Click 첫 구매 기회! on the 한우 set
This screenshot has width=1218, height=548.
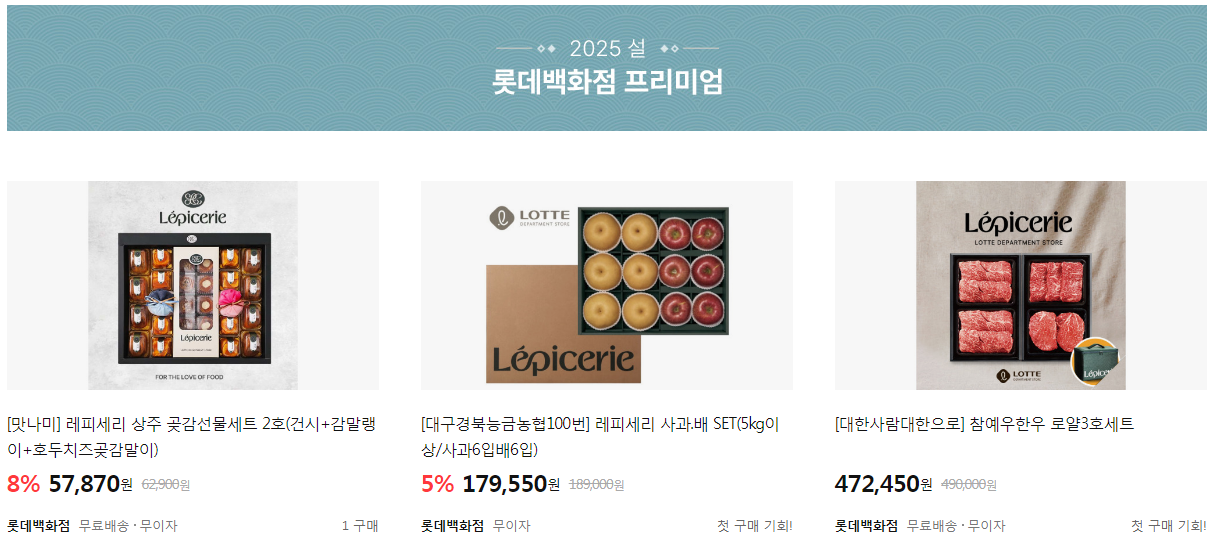pos(1169,525)
